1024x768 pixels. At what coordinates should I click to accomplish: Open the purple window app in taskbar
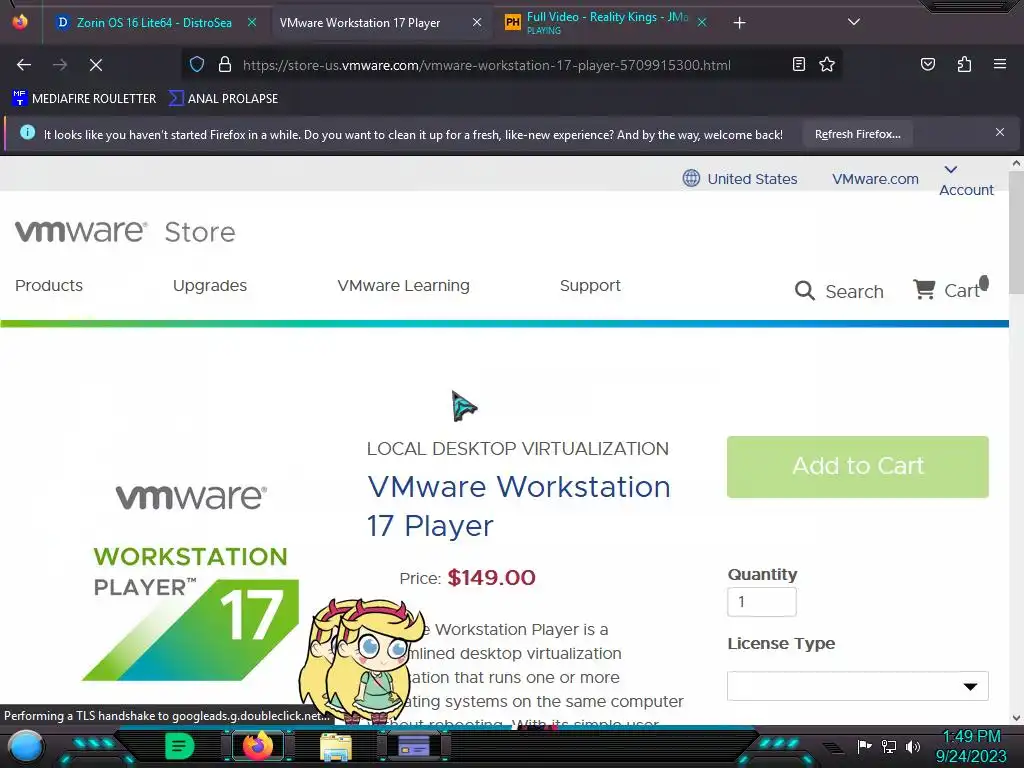413,746
